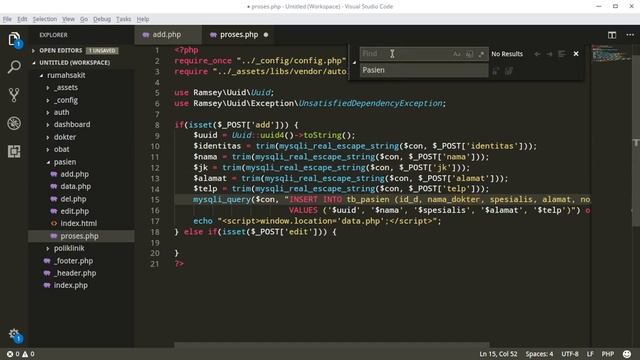Viewport: 640px width, 360px height.
Task: Toggle Match Case in Find box
Action: [x=457, y=54]
